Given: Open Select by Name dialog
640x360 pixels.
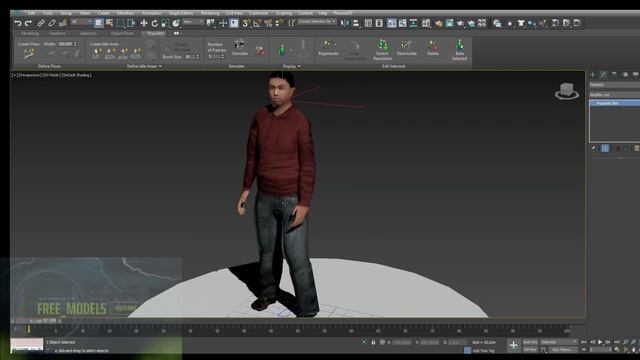Looking at the screenshot, I should (110, 23).
